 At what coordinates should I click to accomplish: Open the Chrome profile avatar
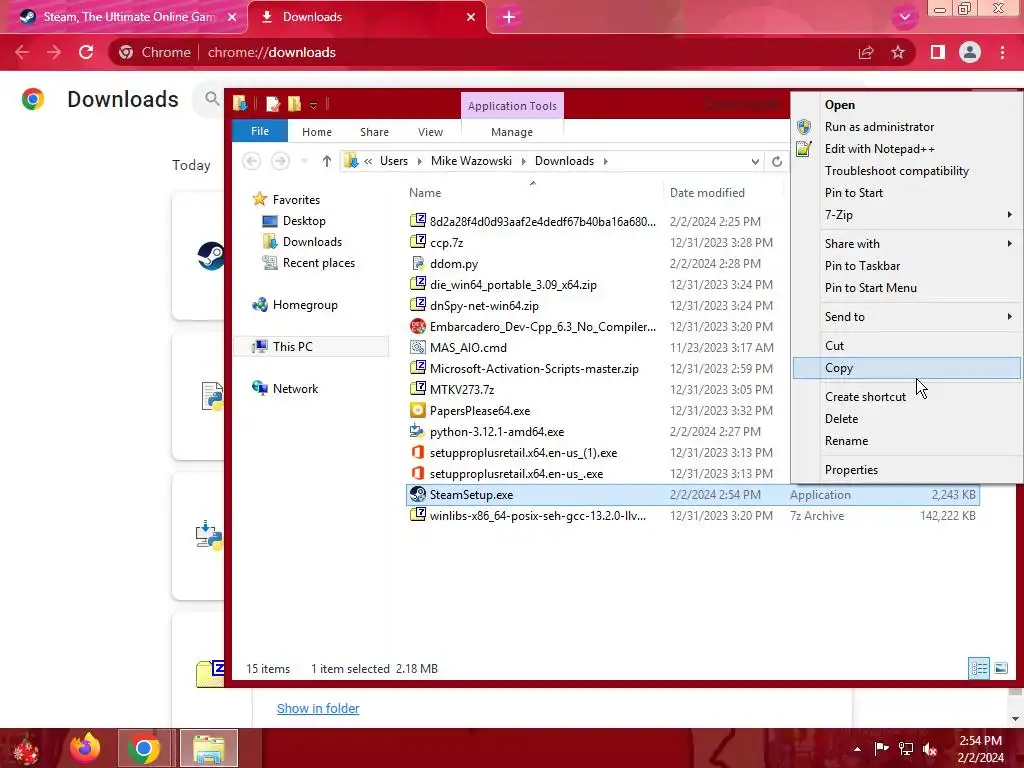(x=970, y=52)
